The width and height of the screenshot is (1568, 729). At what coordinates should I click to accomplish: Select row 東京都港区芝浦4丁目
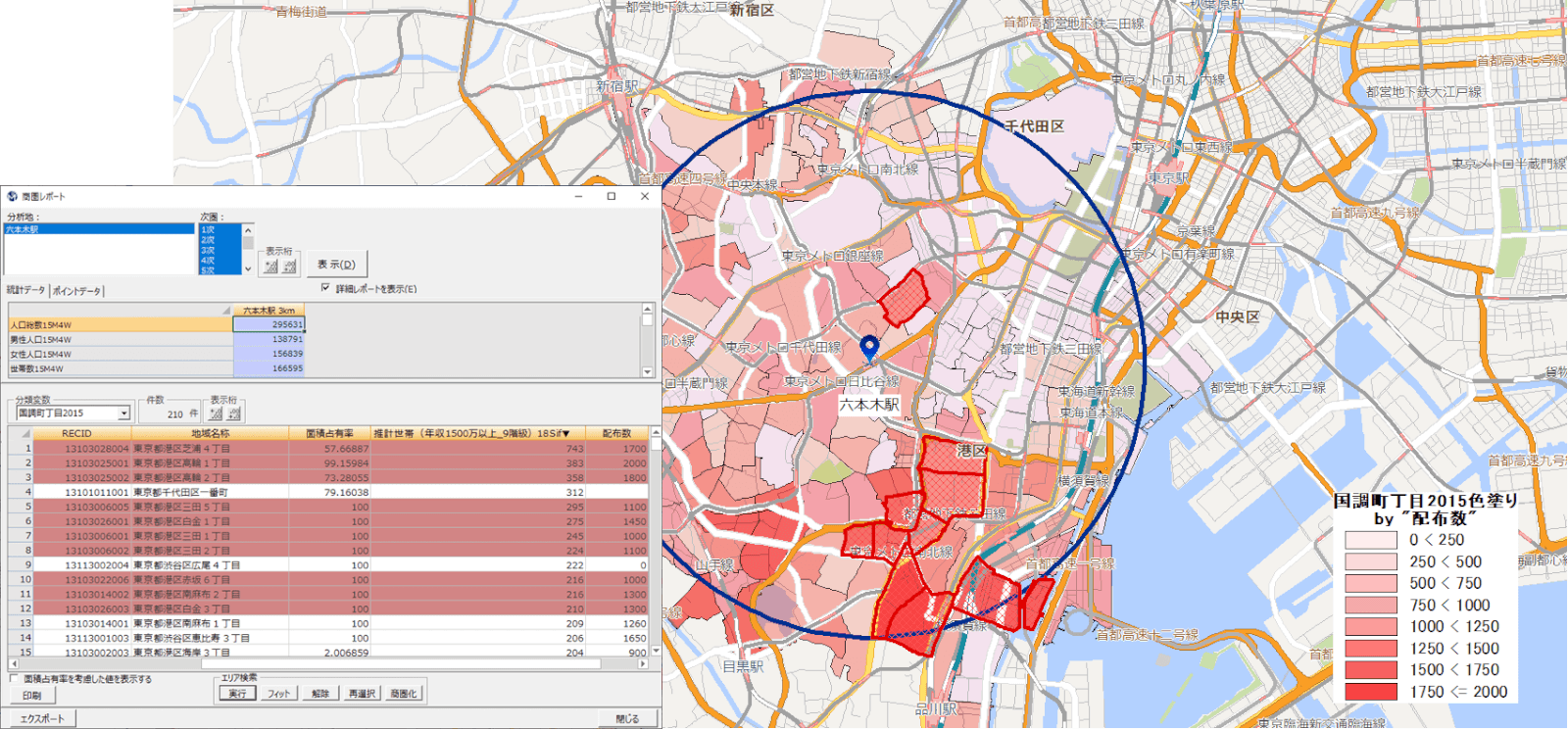(x=329, y=448)
